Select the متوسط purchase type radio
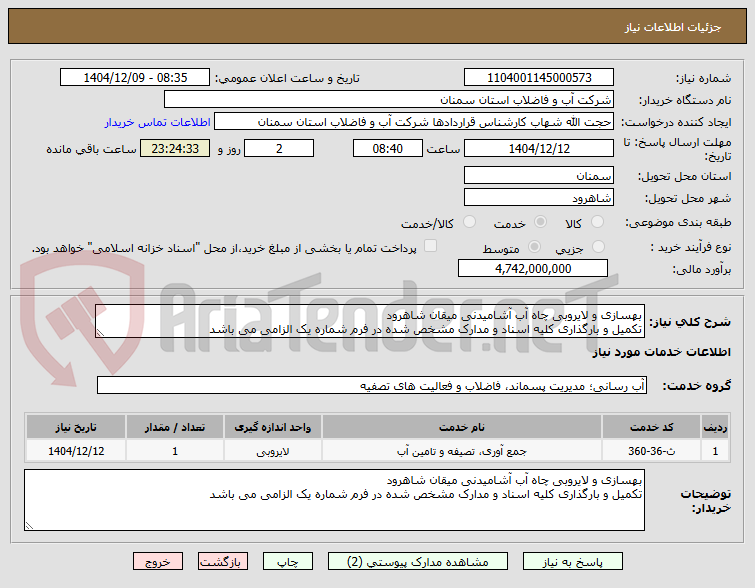 [x=534, y=247]
